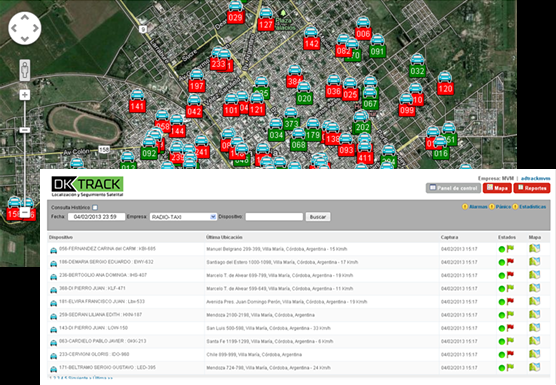Zoom out the map with the bottom minus button
556x385 pixels.
click(24, 212)
